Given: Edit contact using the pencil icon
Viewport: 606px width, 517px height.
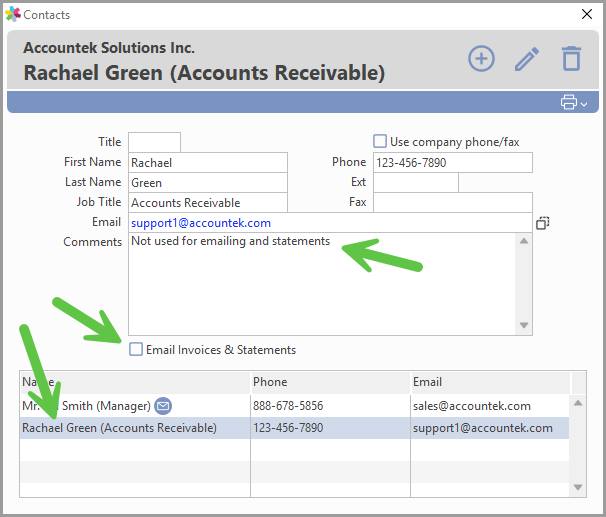Looking at the screenshot, I should coord(526,59).
